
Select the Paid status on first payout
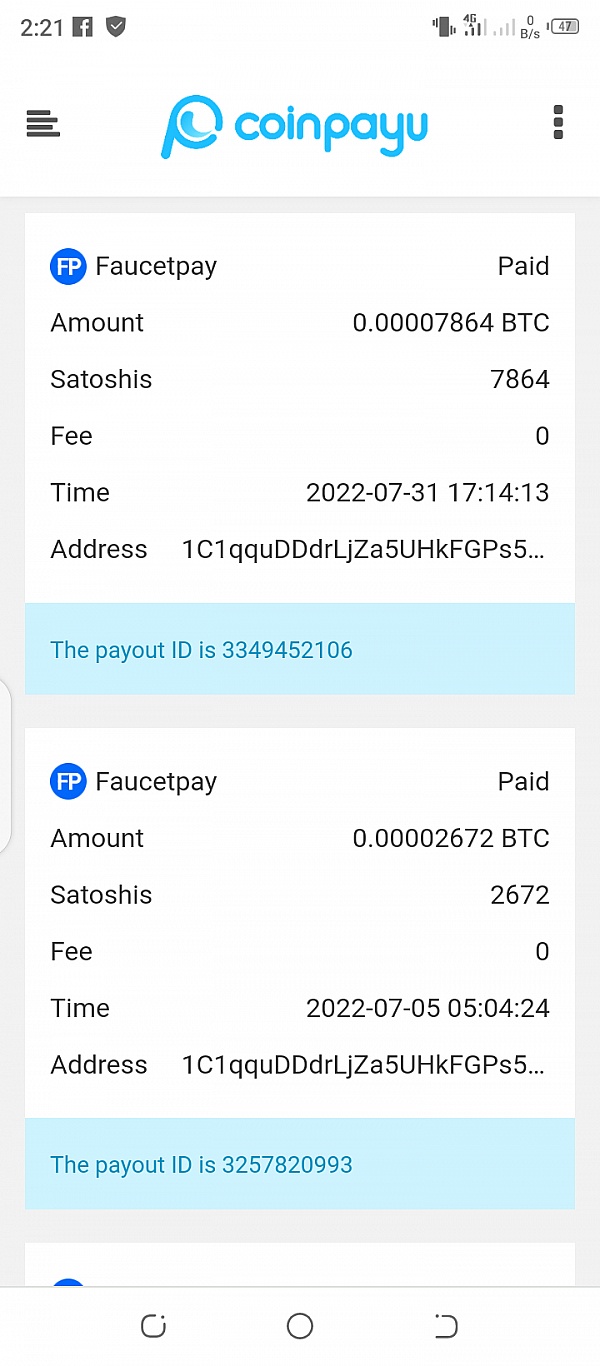(524, 266)
